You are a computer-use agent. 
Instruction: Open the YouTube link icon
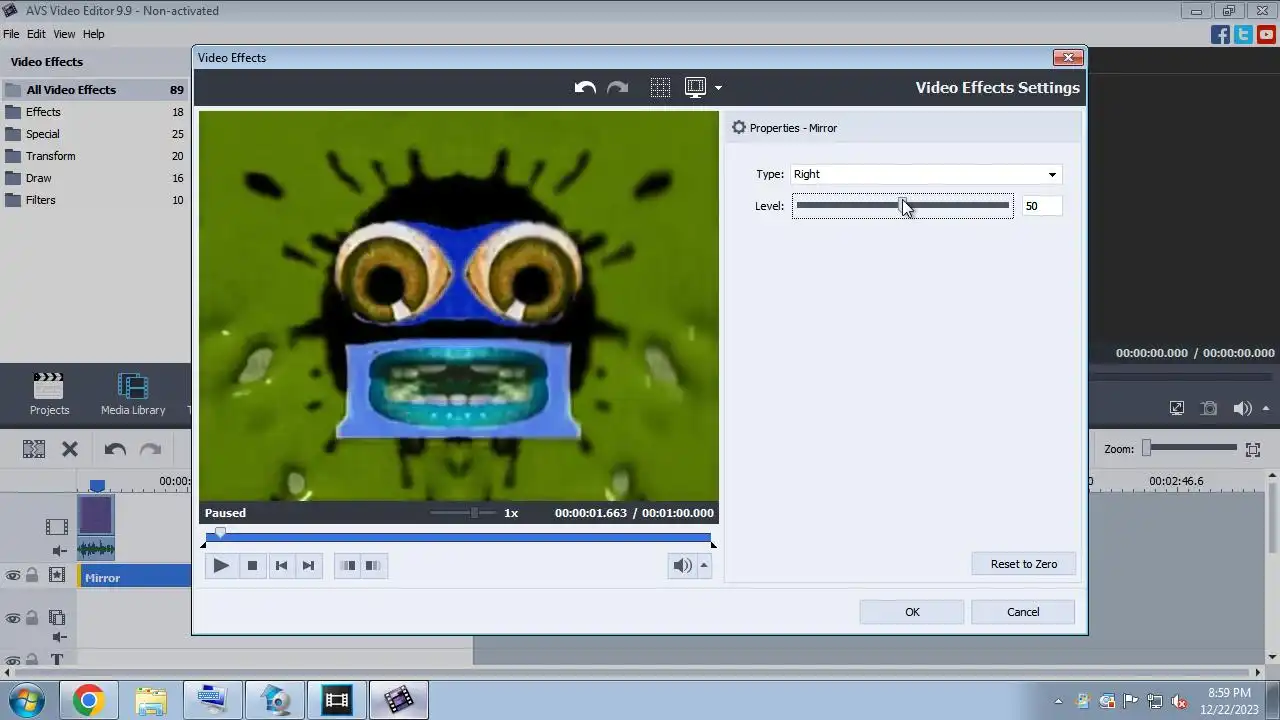(1267, 35)
